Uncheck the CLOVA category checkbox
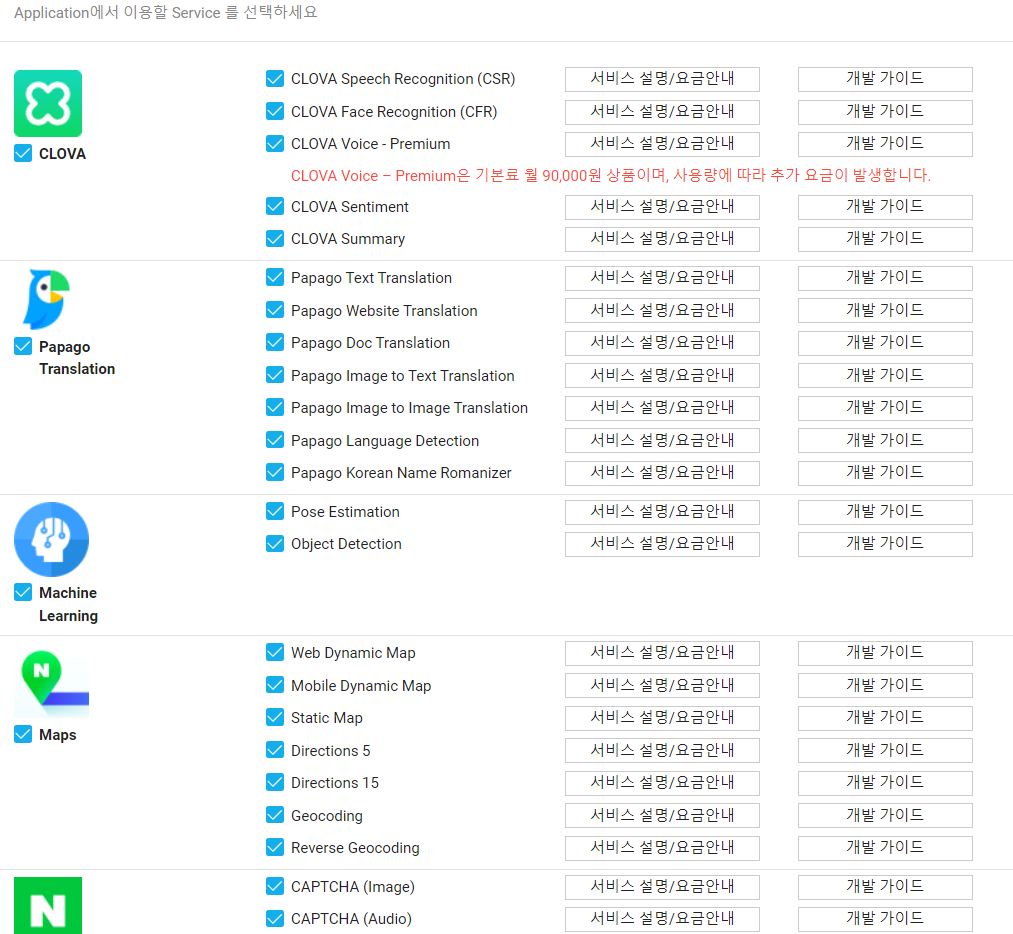 click(x=23, y=153)
